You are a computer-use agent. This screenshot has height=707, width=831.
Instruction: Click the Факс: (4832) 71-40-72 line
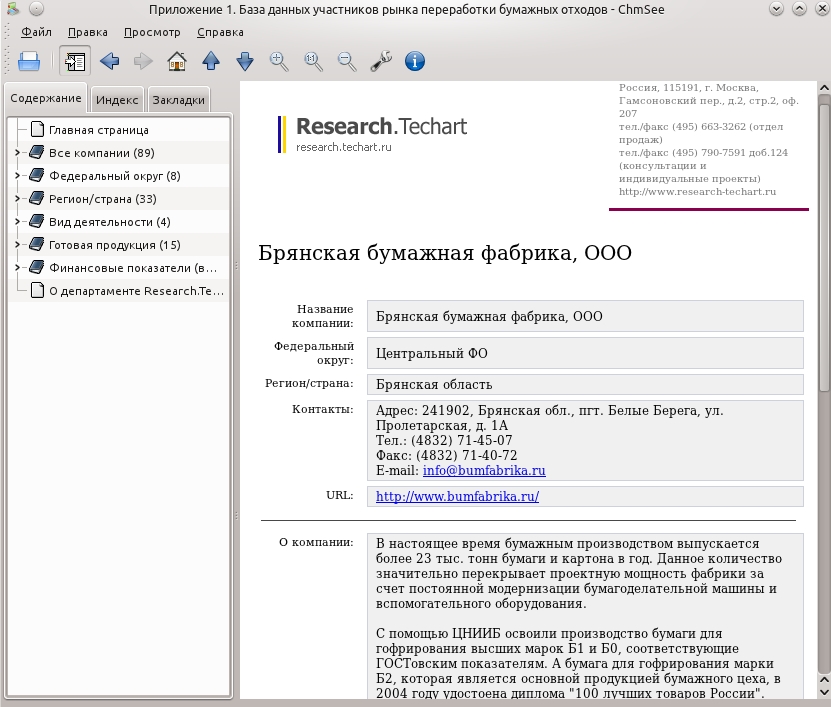click(446, 455)
